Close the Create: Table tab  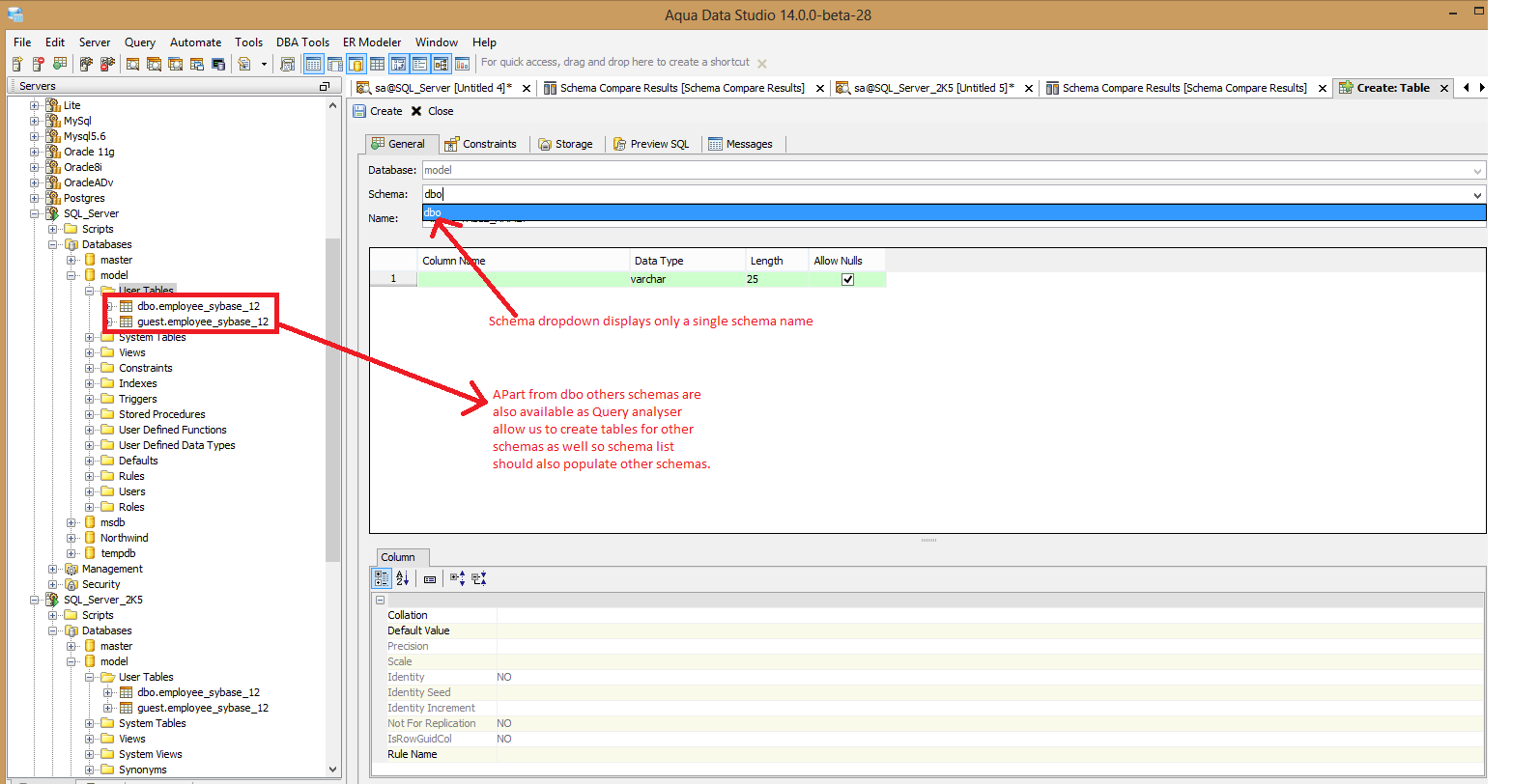pyautogui.click(x=1444, y=88)
